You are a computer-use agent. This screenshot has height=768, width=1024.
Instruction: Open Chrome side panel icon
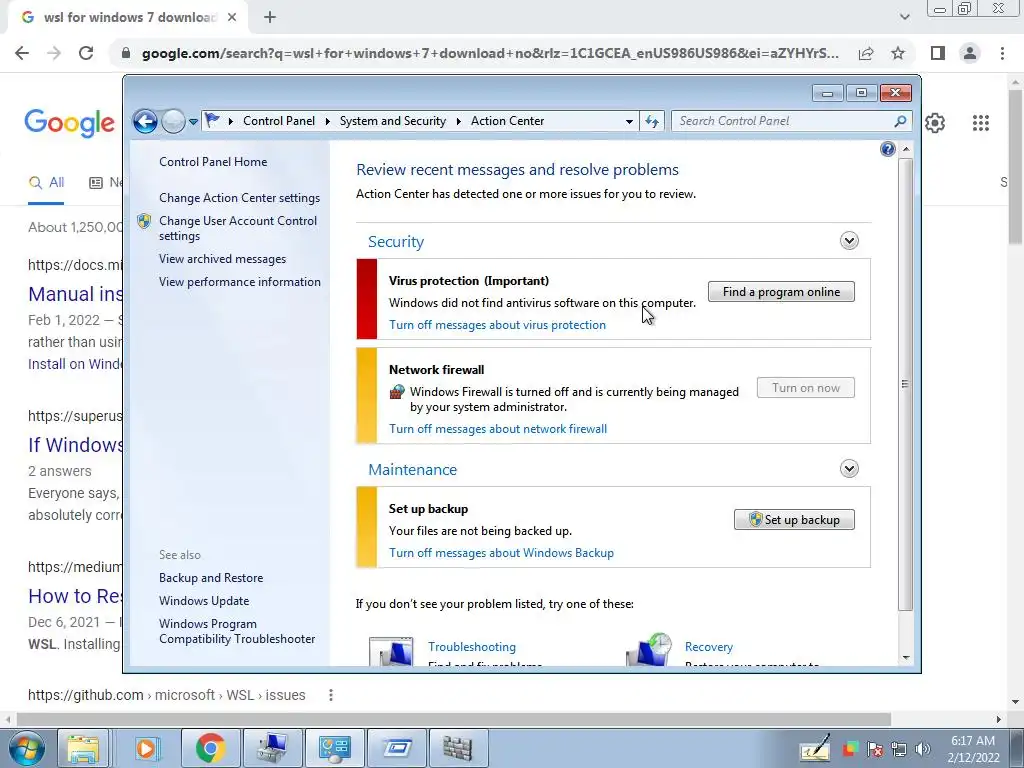click(938, 53)
